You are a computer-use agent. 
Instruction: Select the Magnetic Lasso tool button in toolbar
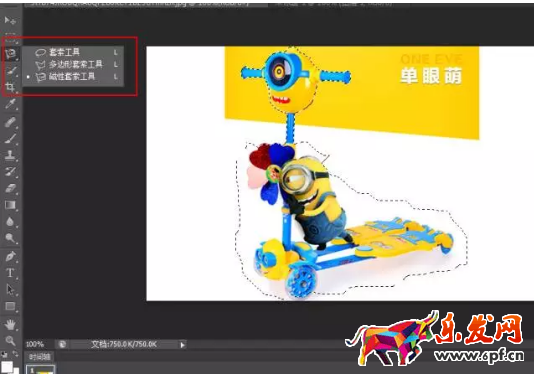click(10, 54)
